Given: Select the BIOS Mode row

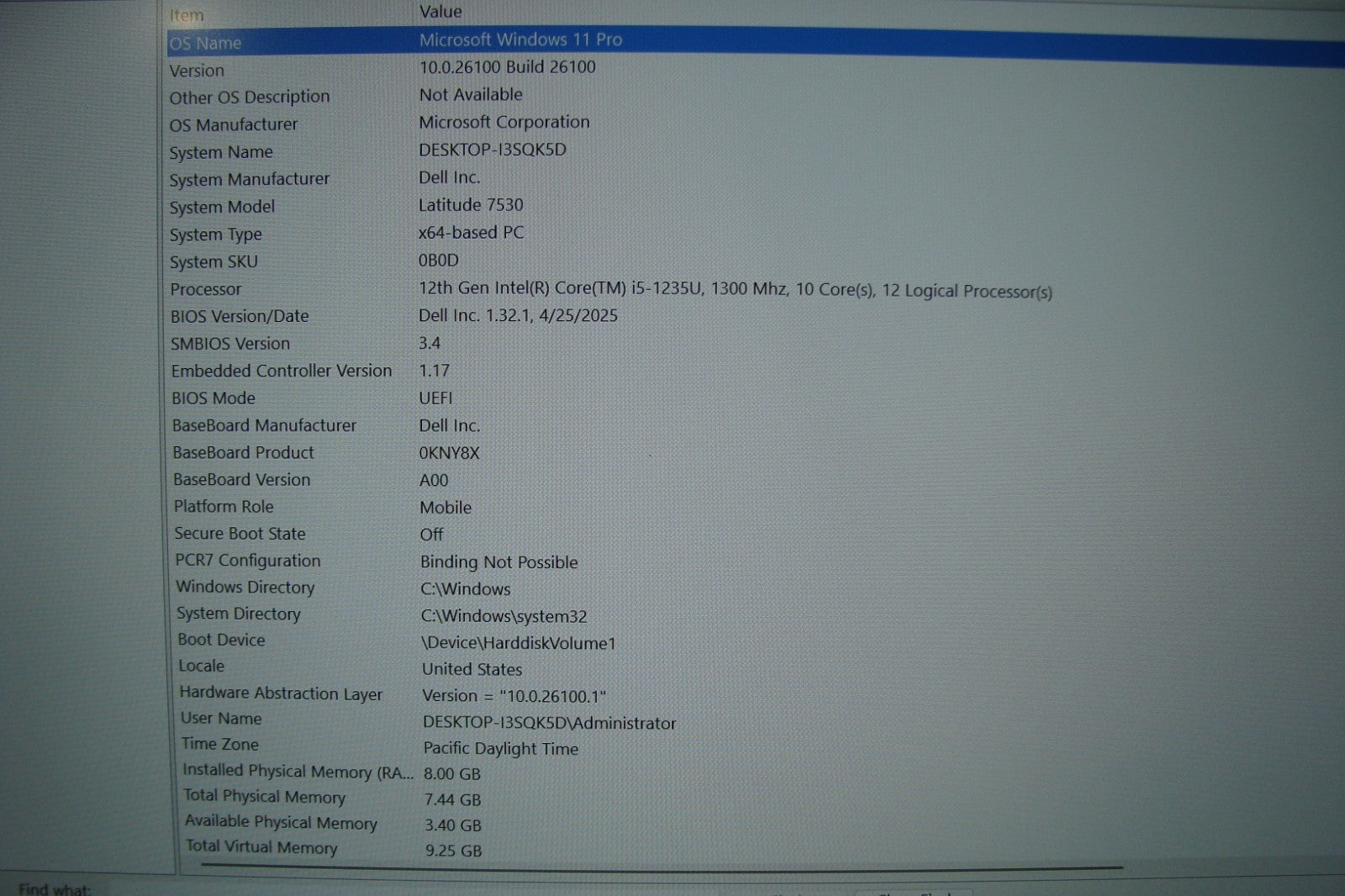Looking at the screenshot, I should click(214, 398).
